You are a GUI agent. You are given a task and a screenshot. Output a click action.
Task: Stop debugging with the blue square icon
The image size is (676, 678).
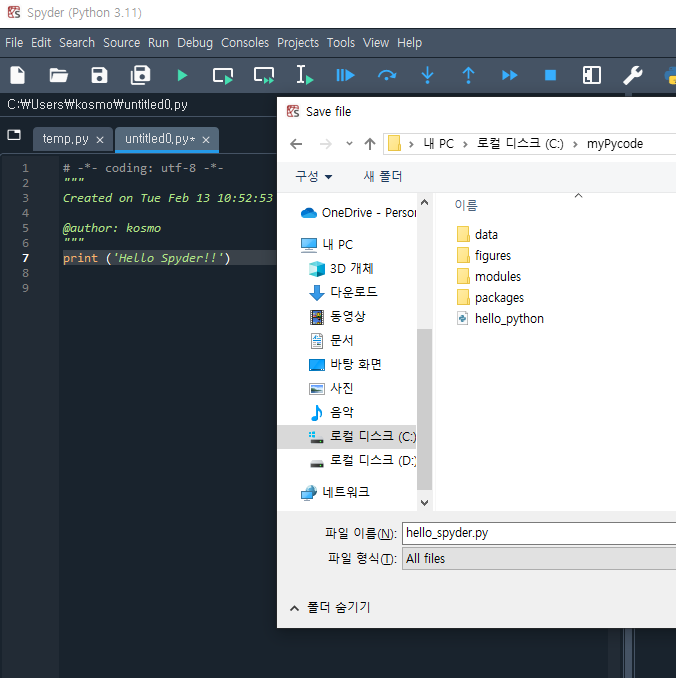click(x=550, y=76)
